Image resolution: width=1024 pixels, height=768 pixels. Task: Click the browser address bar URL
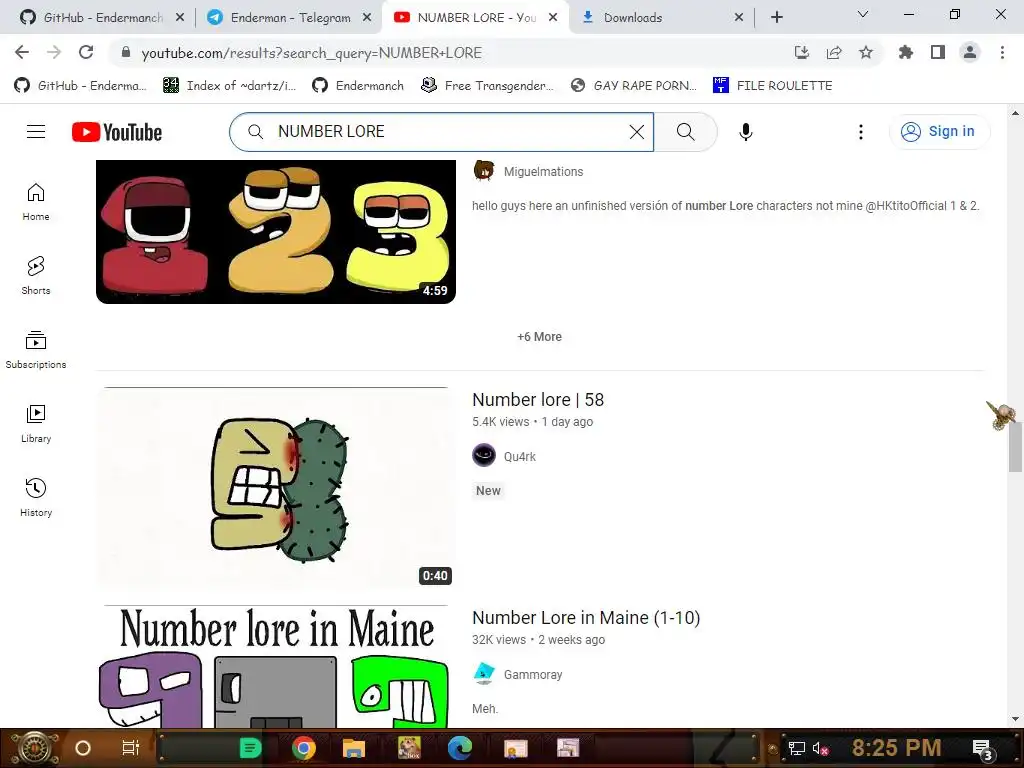click(312, 53)
